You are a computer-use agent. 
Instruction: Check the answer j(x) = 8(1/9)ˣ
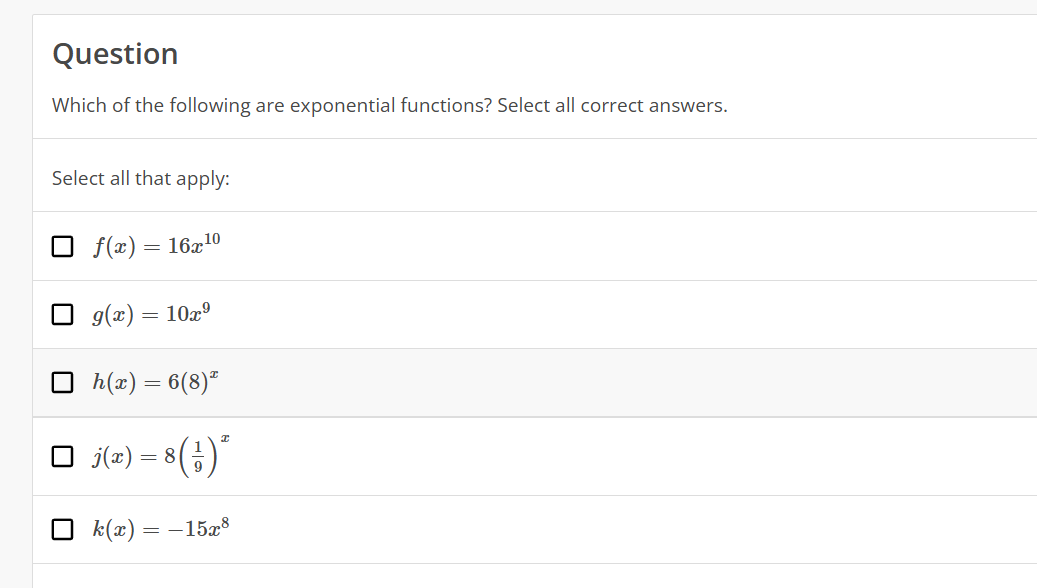point(62,457)
